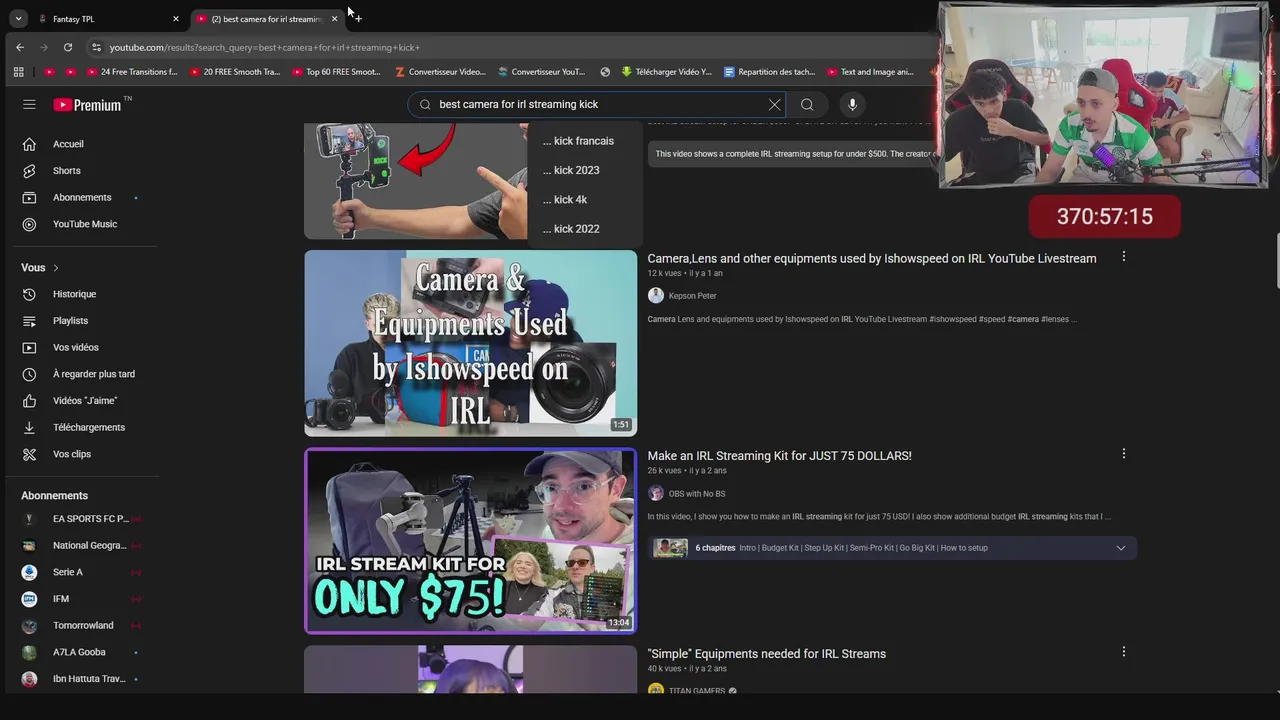Open Repartition des tâches bookmark
This screenshot has height=720, width=1280.
[769, 72]
